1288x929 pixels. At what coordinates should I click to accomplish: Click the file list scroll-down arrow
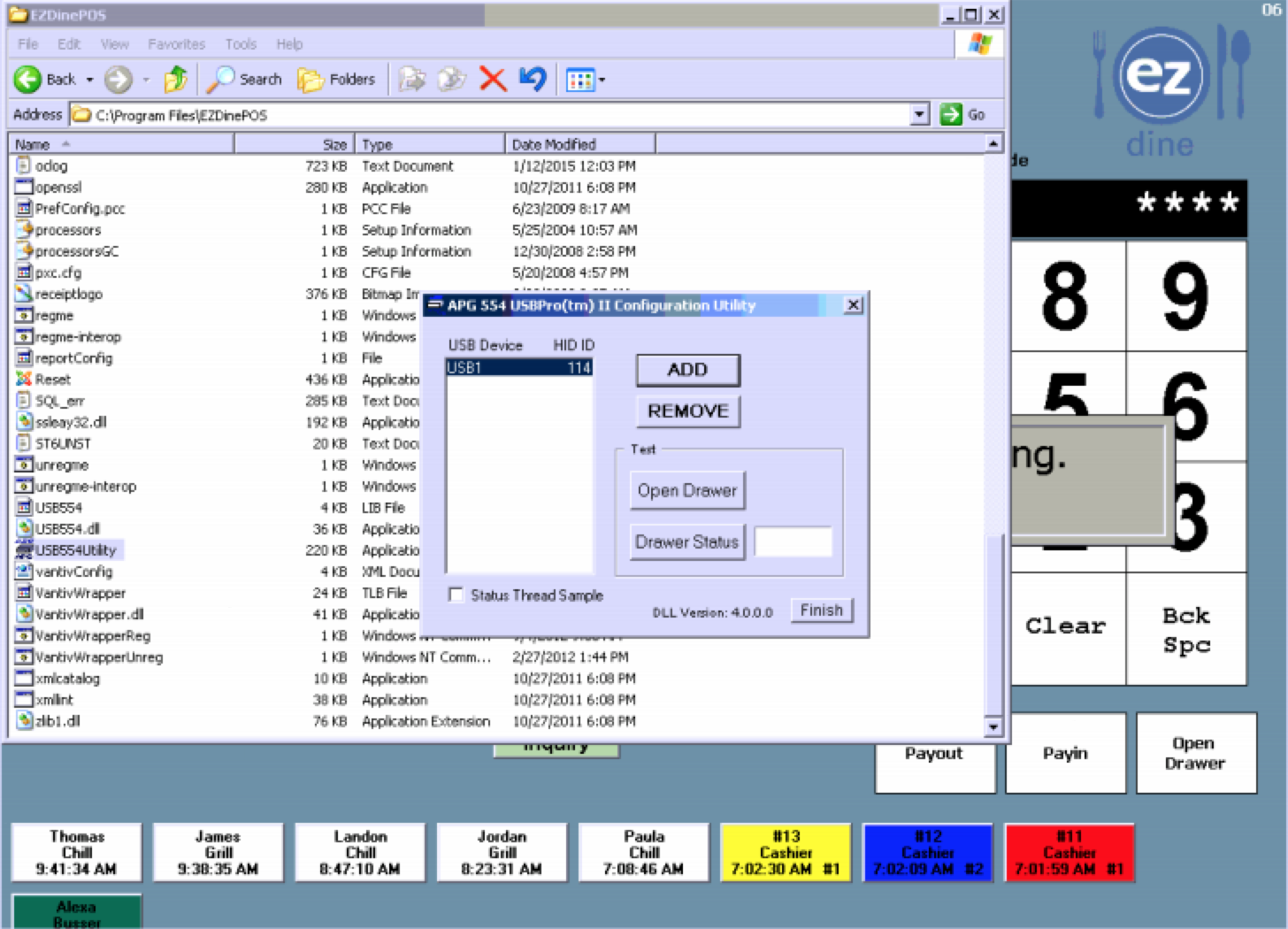tap(993, 727)
